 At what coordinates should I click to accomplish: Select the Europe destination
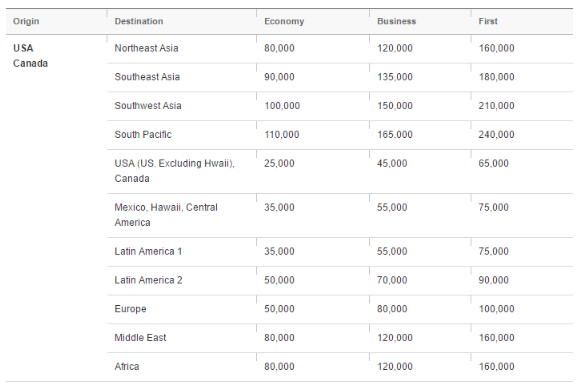[131, 309]
